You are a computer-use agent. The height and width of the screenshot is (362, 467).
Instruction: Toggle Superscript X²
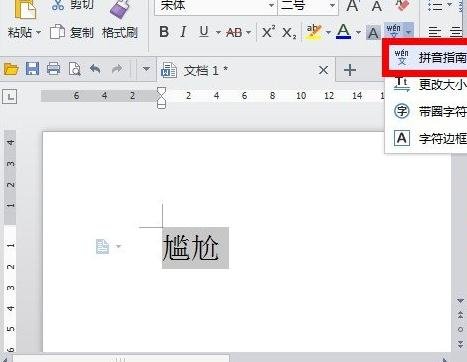click(x=268, y=32)
